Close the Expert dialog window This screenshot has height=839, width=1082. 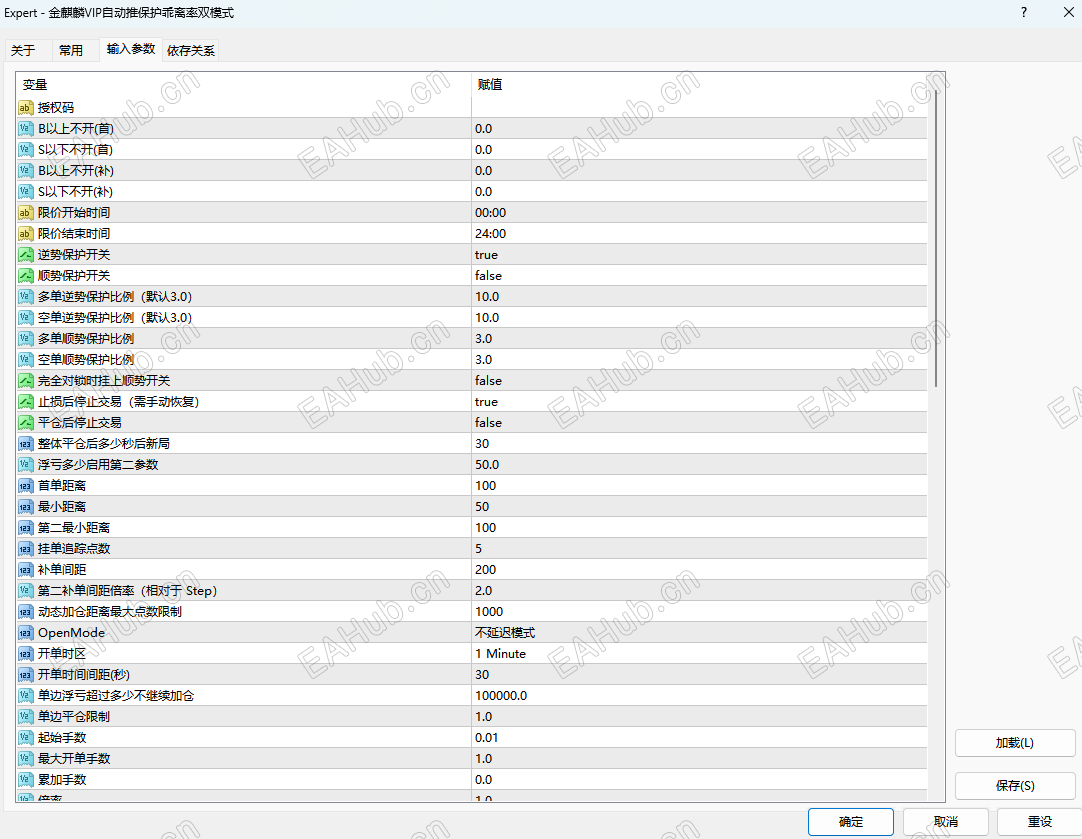(1068, 12)
